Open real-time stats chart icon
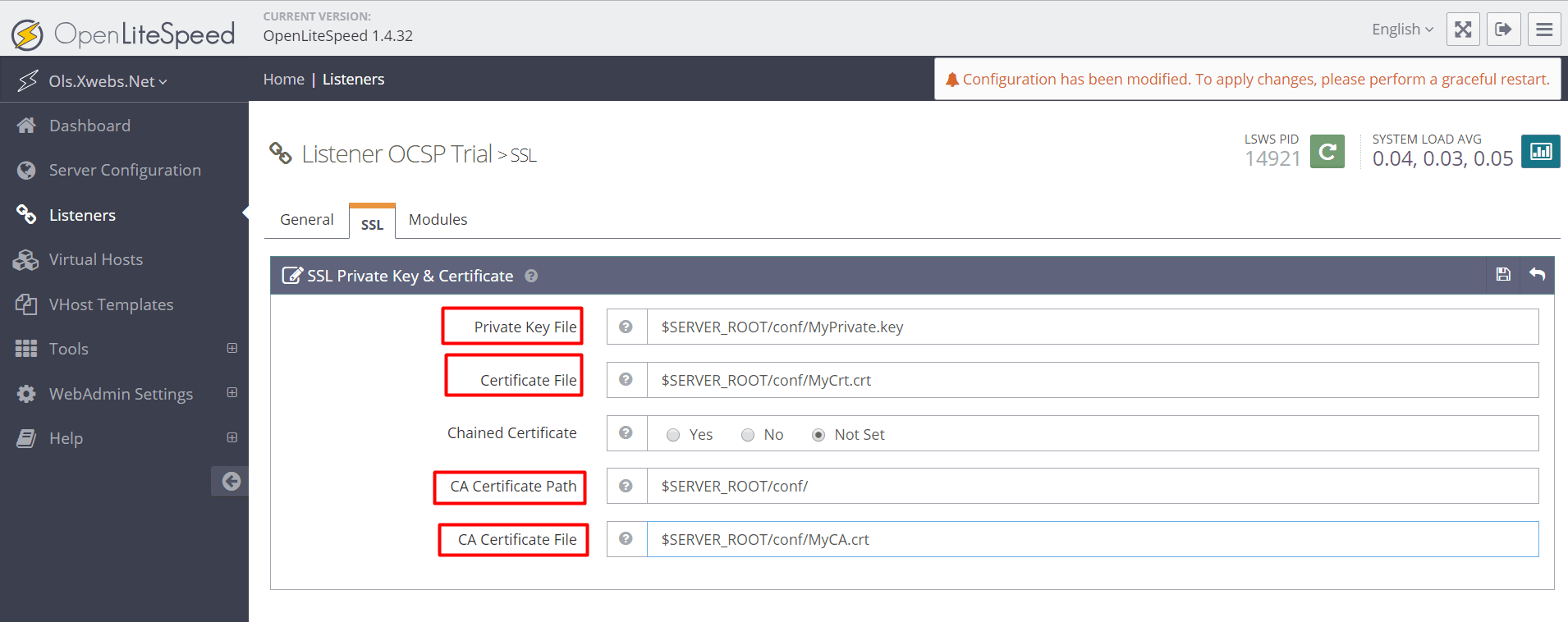Screen dimensions: 1568x622 point(1541,151)
